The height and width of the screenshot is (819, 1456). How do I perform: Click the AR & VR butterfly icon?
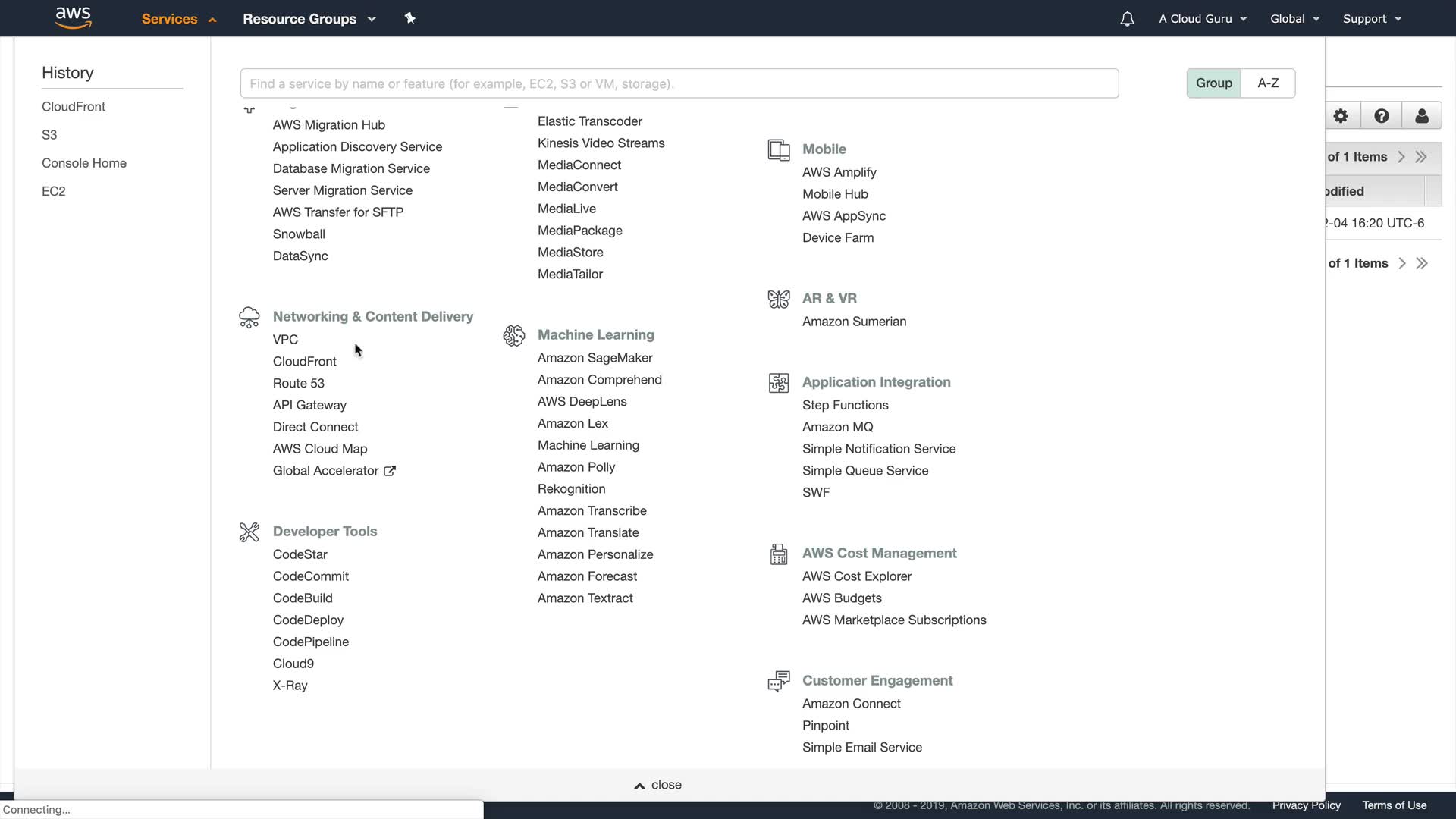[x=778, y=299]
